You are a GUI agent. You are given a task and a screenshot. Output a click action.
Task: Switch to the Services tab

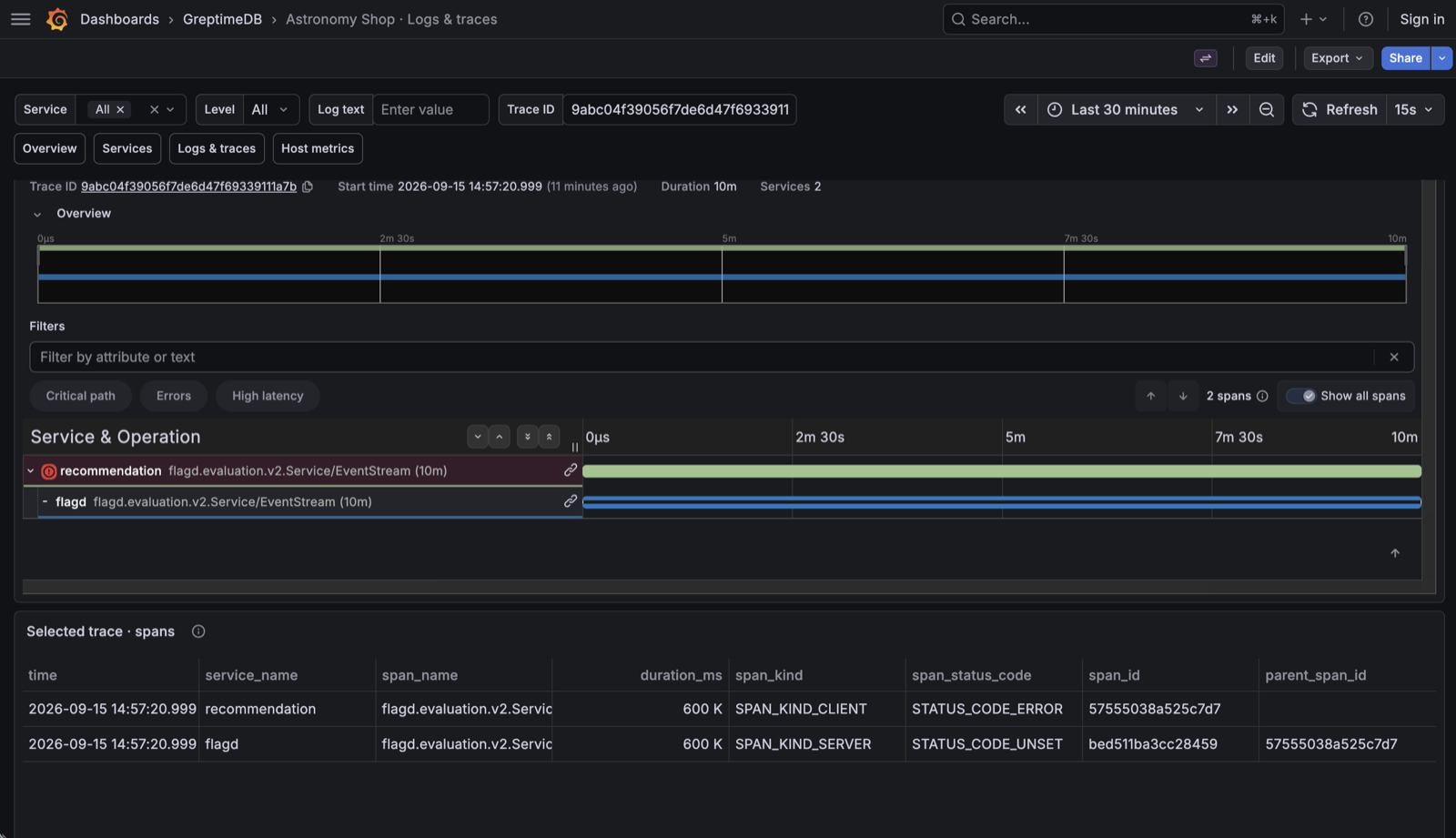pyautogui.click(x=127, y=148)
